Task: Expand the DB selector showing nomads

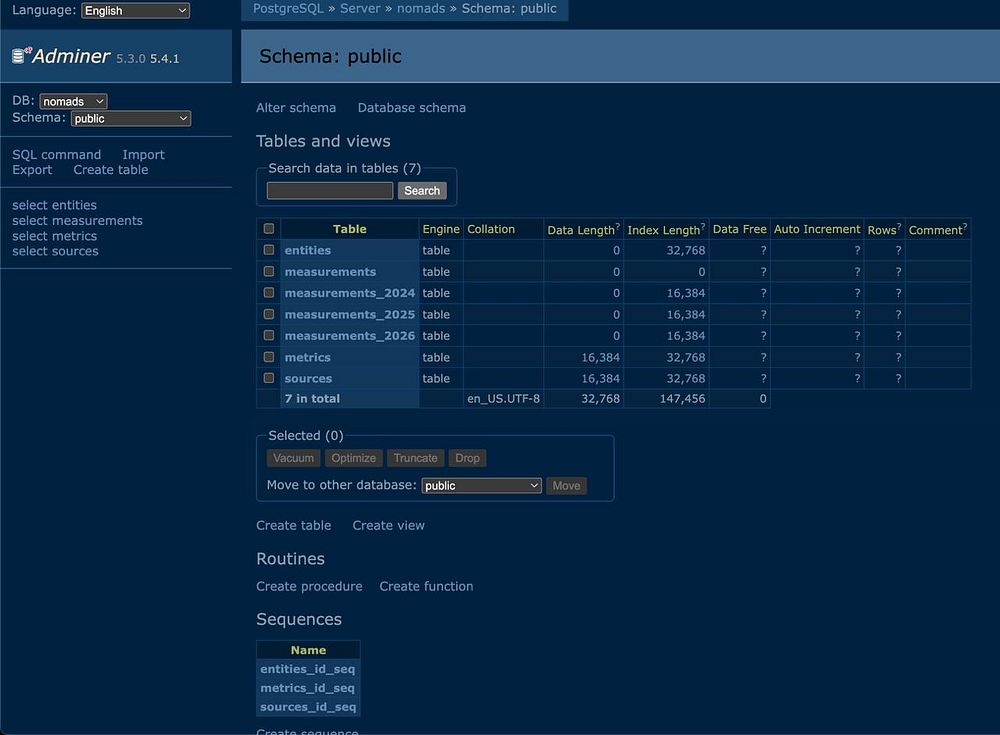Action: pos(73,101)
